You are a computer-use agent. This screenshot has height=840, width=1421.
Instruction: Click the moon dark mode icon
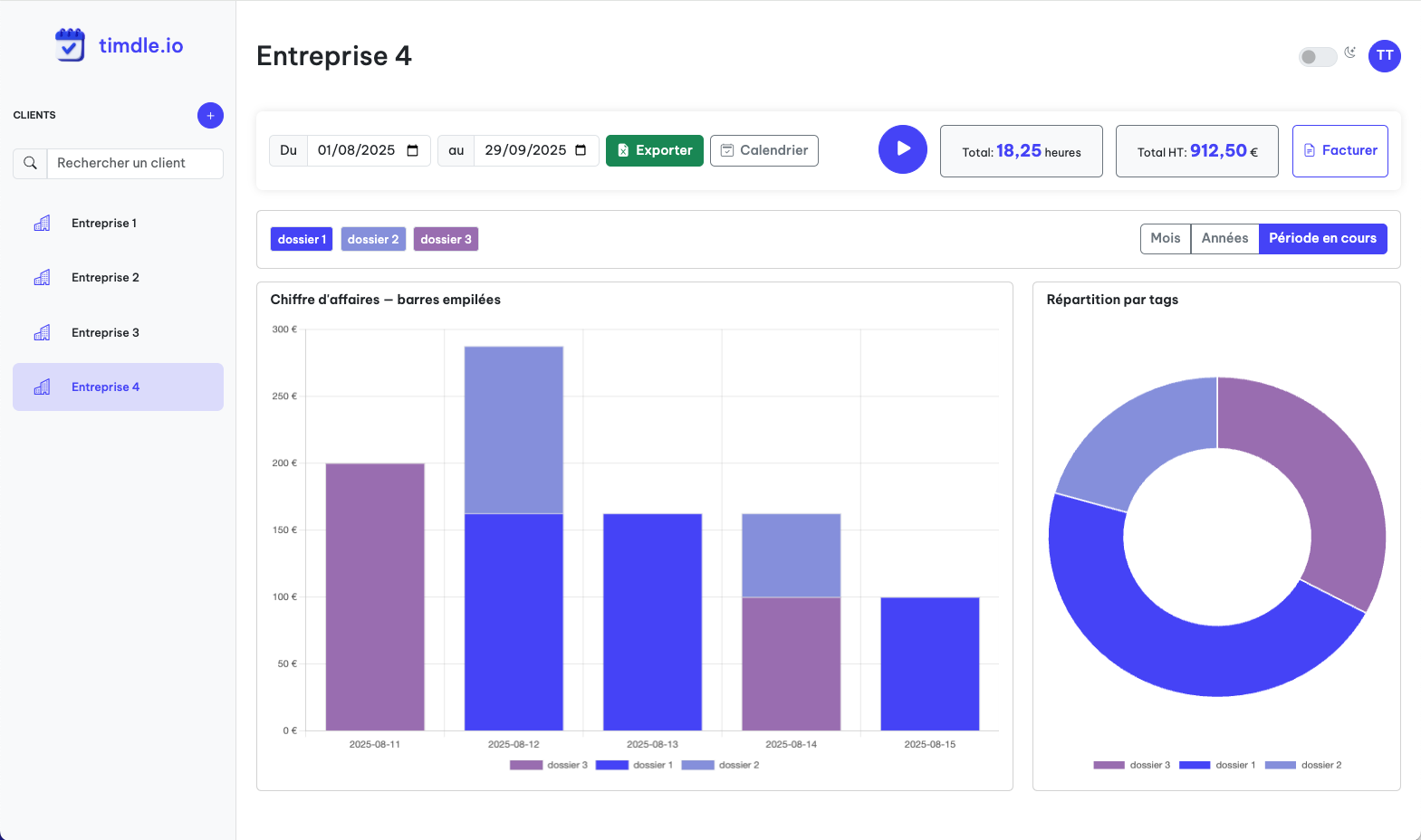coord(1349,52)
